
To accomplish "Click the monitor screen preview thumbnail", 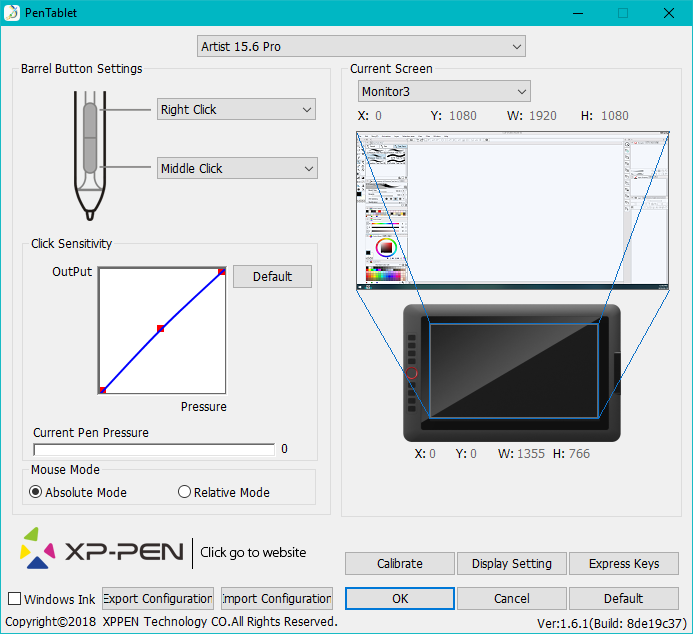I will 513,210.
